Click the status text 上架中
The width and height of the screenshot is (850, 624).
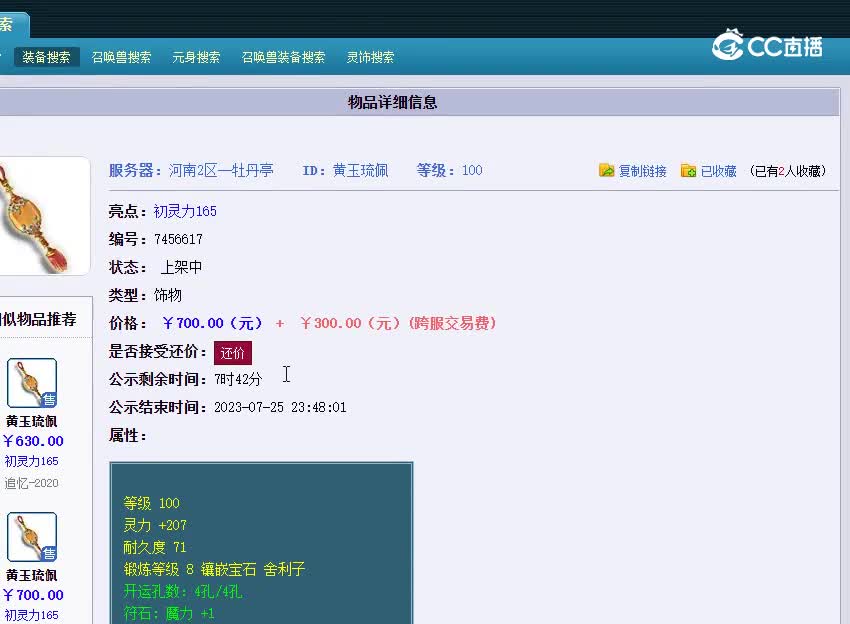coord(181,267)
